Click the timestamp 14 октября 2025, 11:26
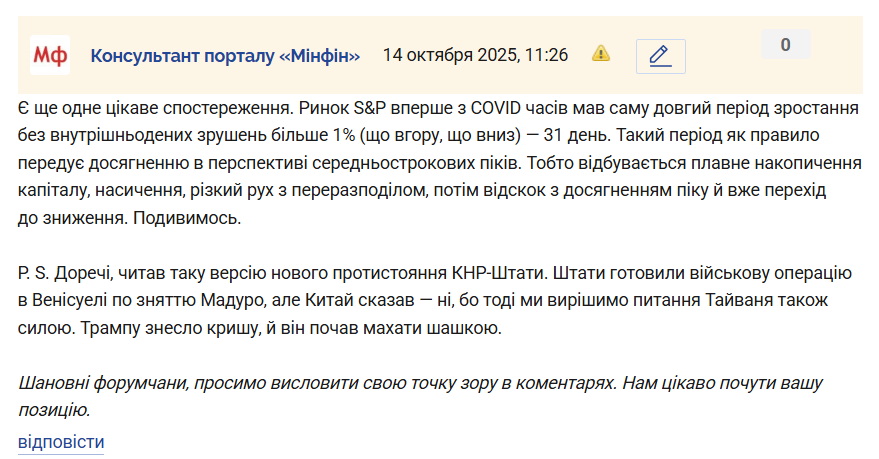 tap(475, 55)
